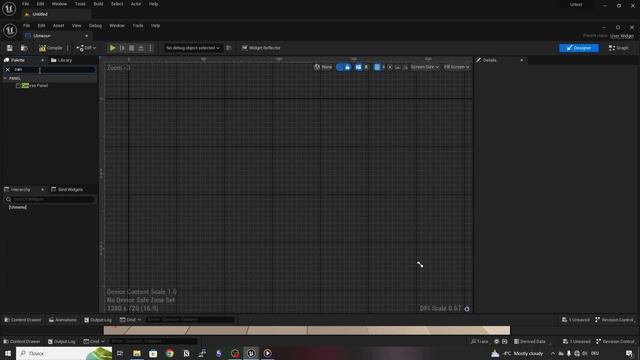The image size is (640, 360).
Task: Click the Windows Start button
Action: click(7, 353)
